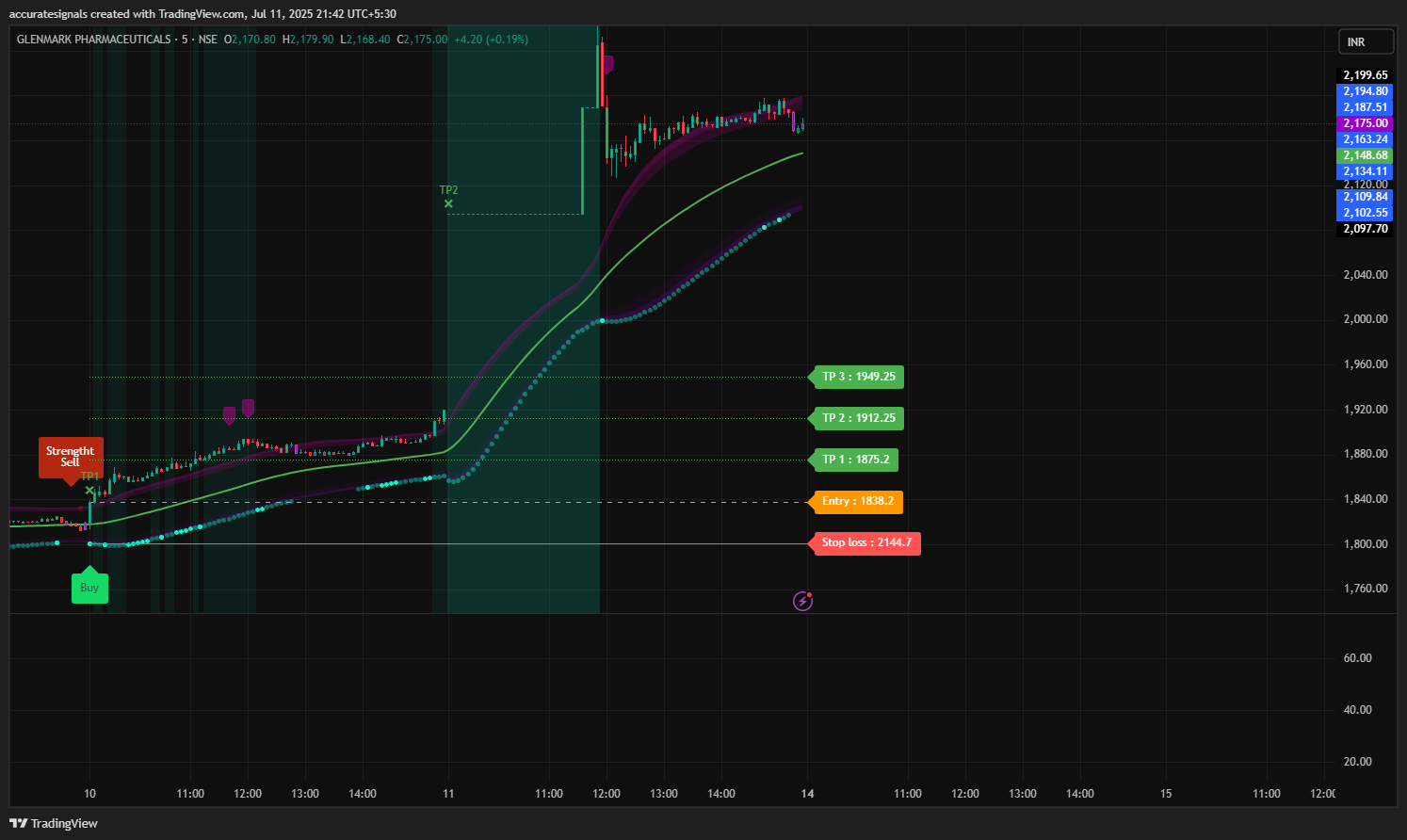Click the purple flag marker above the tall red candle
Image resolution: width=1407 pixels, height=840 pixels.
click(608, 64)
